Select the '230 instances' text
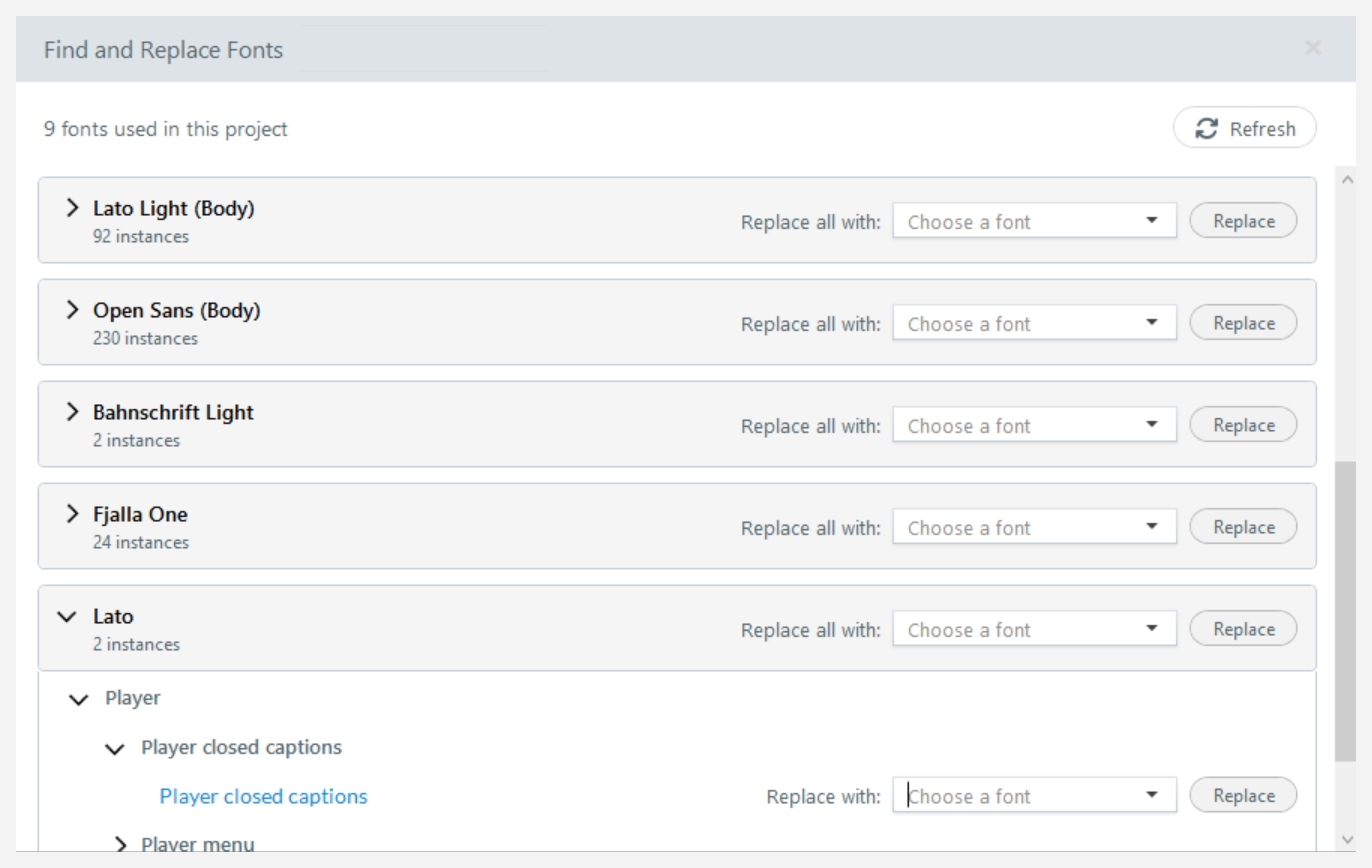 (145, 338)
